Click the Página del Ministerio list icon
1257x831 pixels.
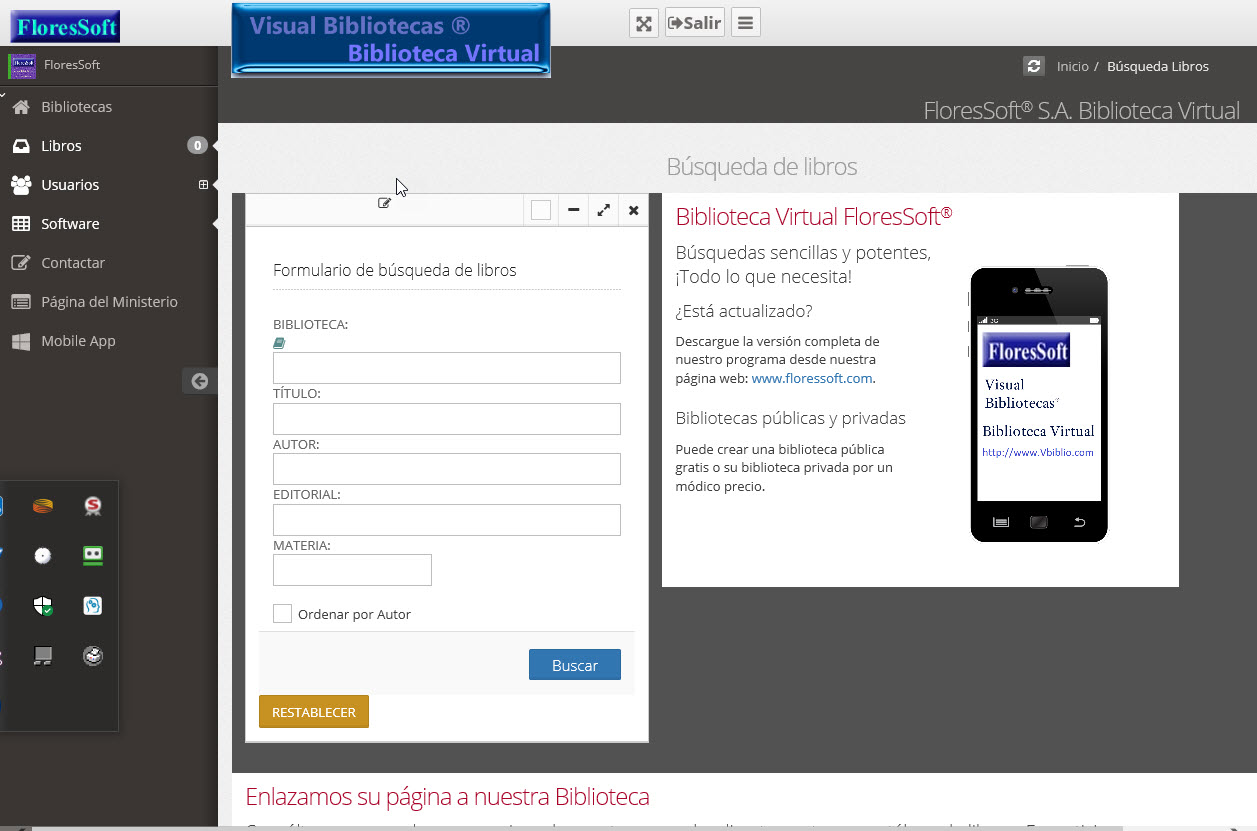point(21,302)
